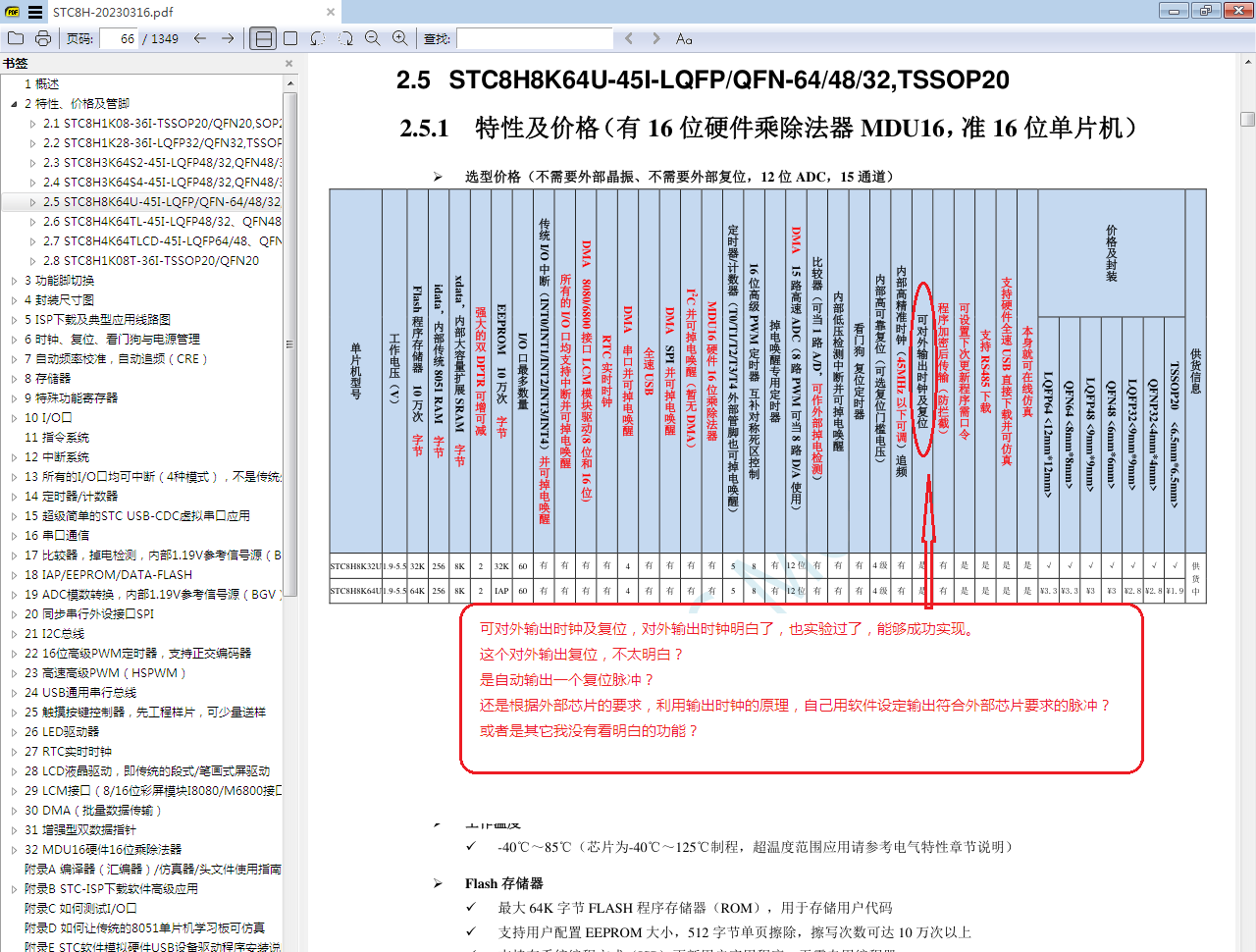This screenshot has width=1256, height=952.
Task: Click the print icon
Action: (x=43, y=38)
